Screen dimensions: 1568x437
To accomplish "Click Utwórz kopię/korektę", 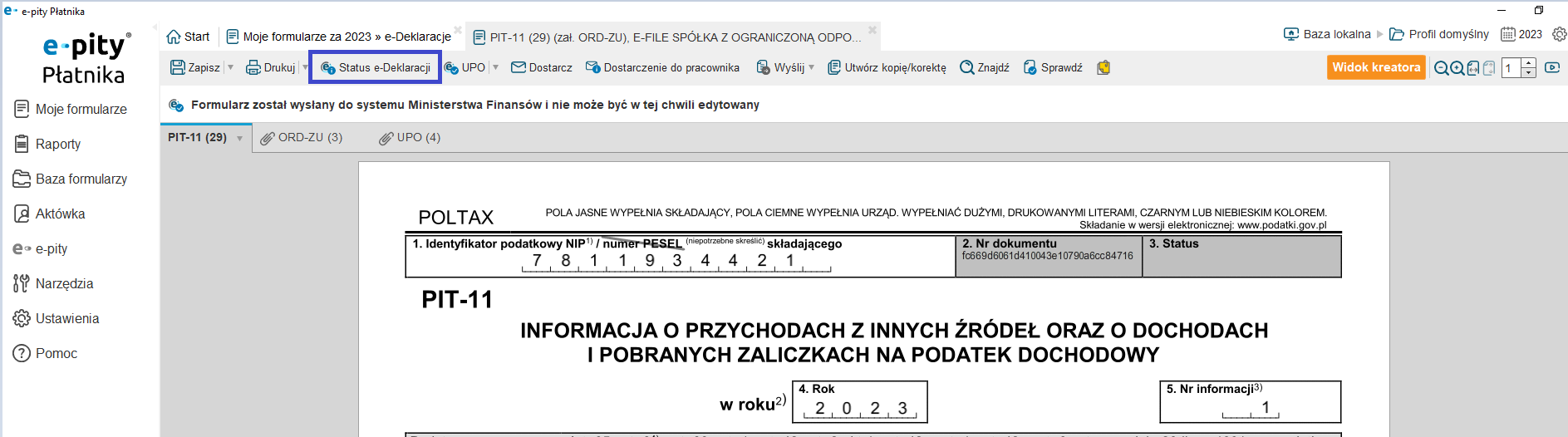I will point(887,67).
